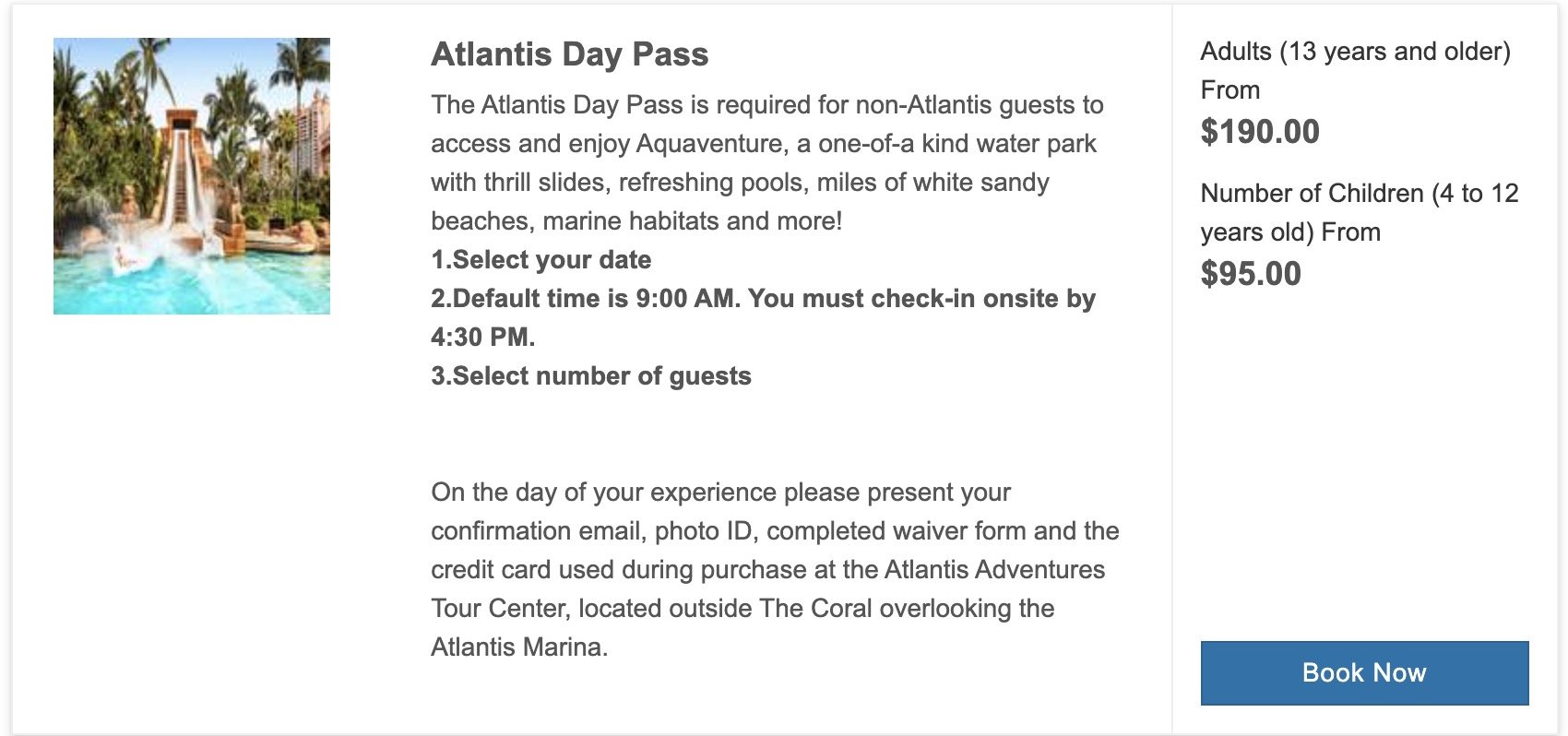Click the '3.Select number of guests' instruction
This screenshot has width=1568, height=736.
(591, 376)
